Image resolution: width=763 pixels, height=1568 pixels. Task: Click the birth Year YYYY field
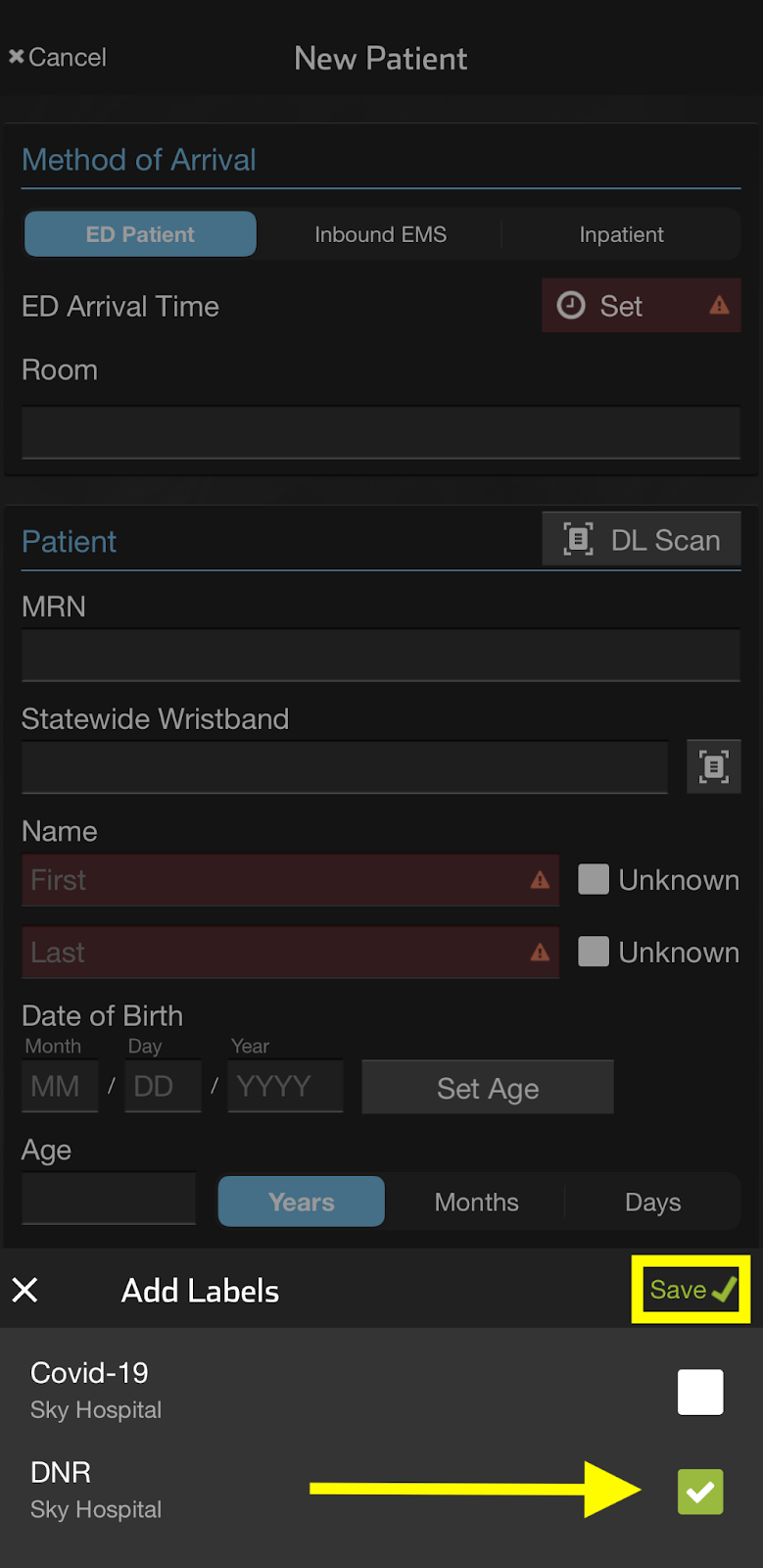285,1086
